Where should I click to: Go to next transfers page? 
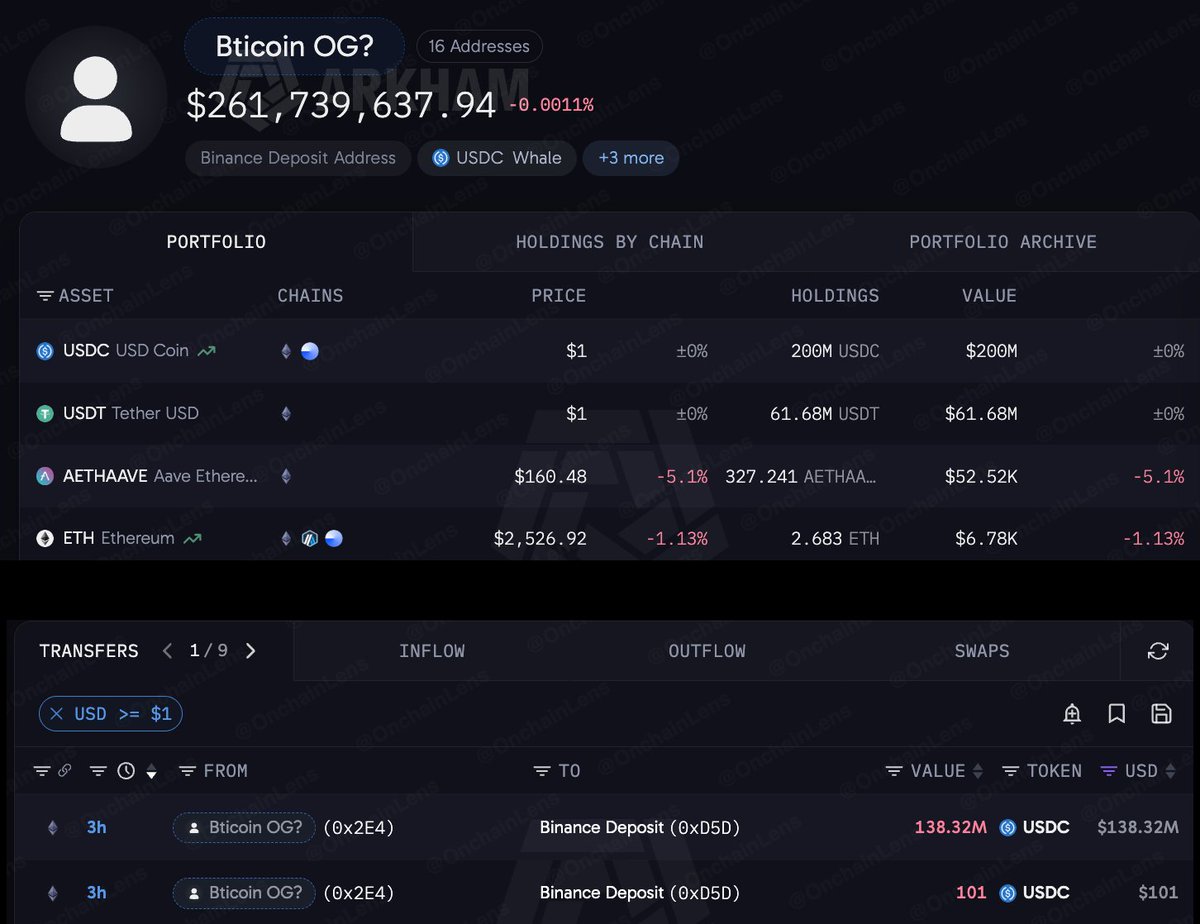click(251, 651)
